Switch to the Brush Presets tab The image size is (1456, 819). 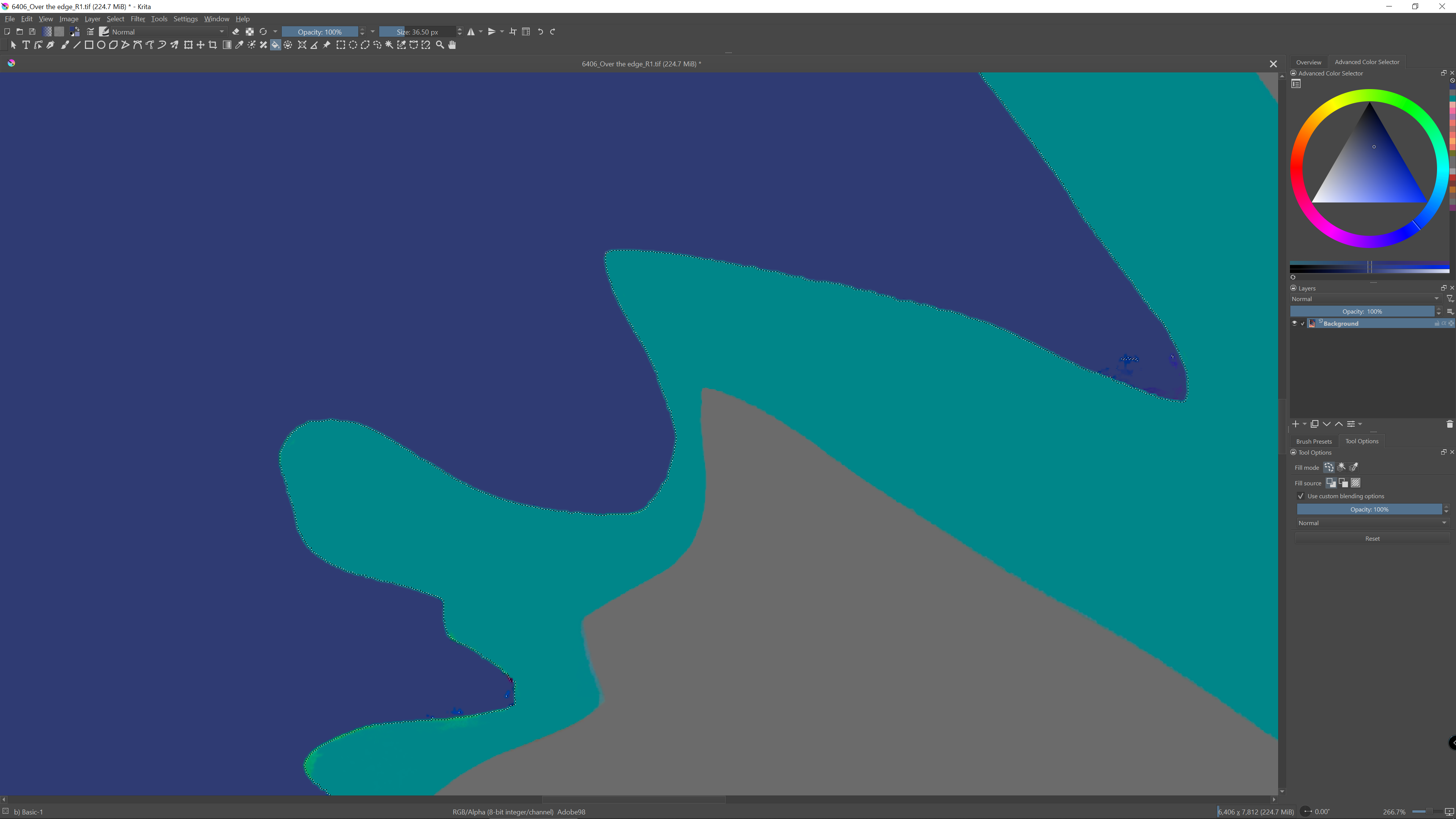1313,441
